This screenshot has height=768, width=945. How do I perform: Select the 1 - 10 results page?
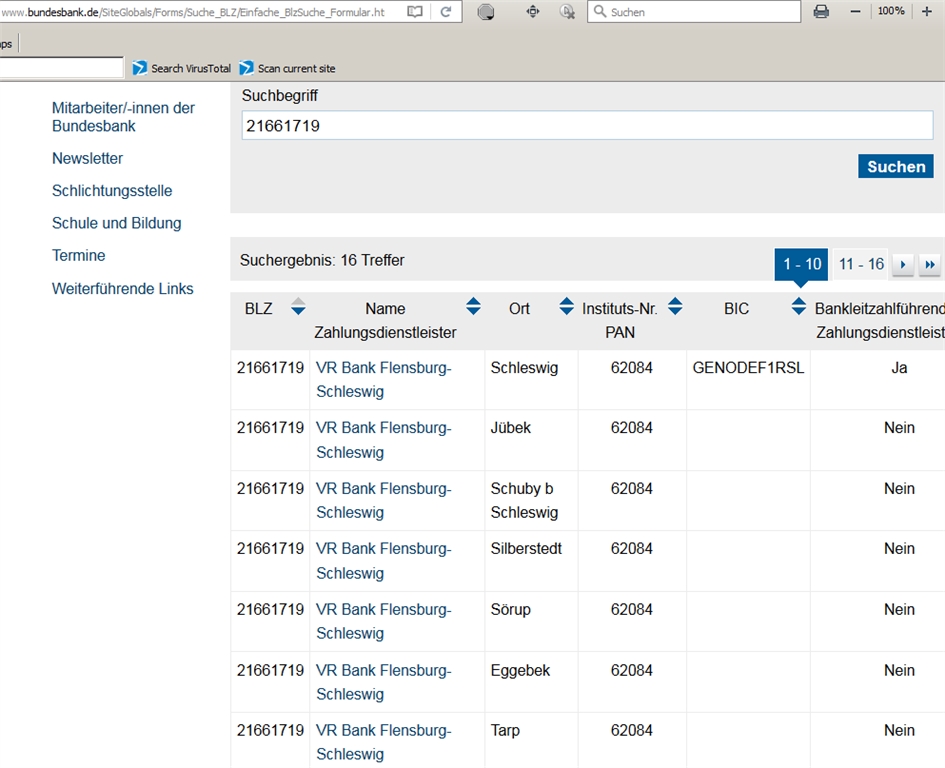point(801,264)
